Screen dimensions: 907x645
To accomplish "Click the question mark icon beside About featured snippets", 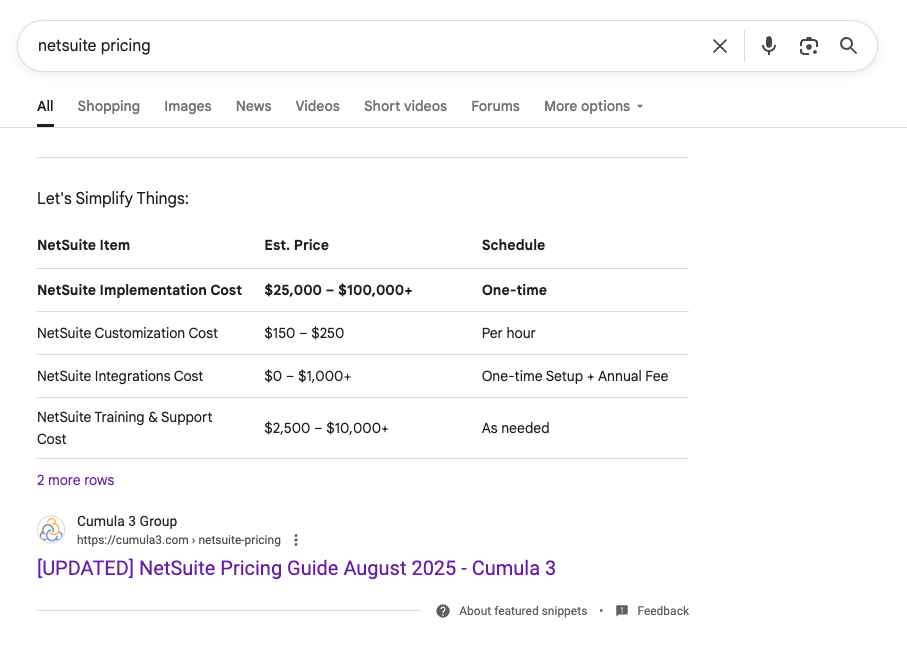I will pos(442,610).
